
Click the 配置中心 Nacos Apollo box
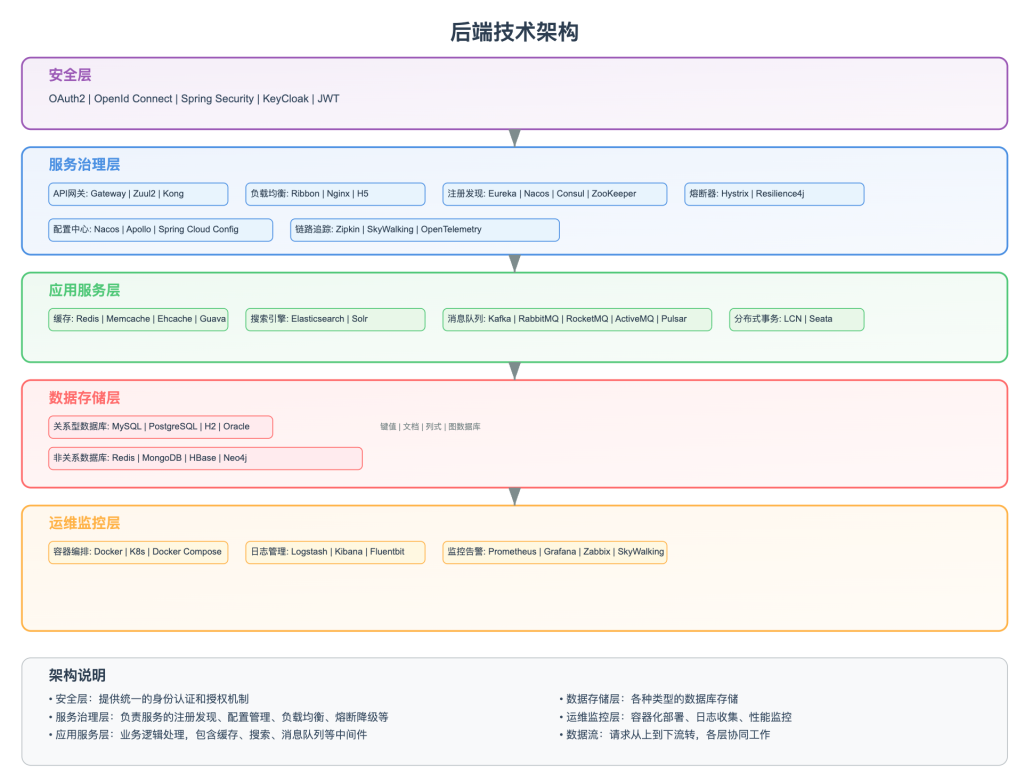[160, 230]
